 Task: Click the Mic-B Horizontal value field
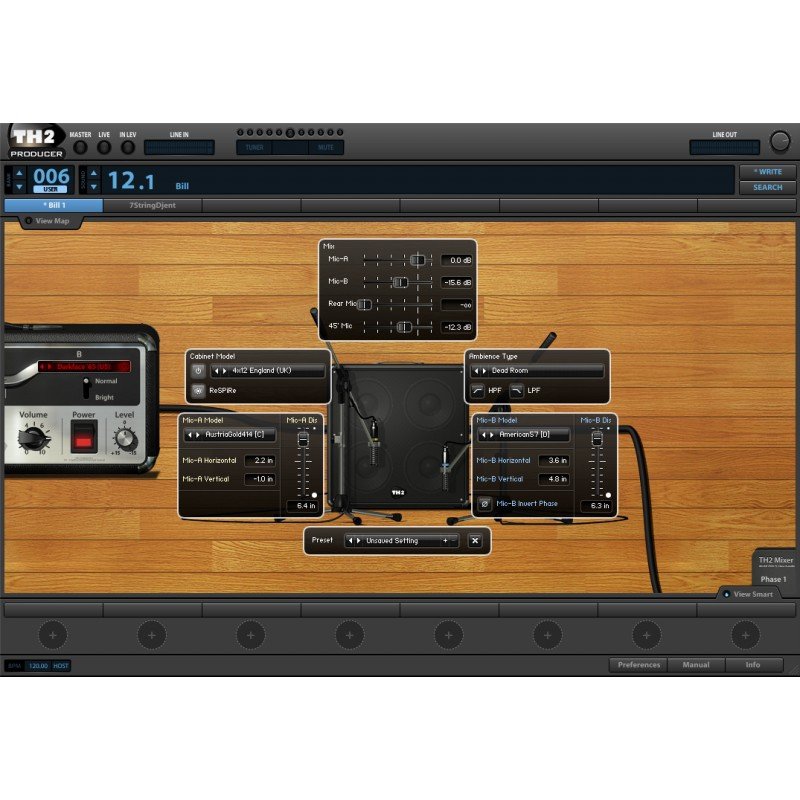554,460
